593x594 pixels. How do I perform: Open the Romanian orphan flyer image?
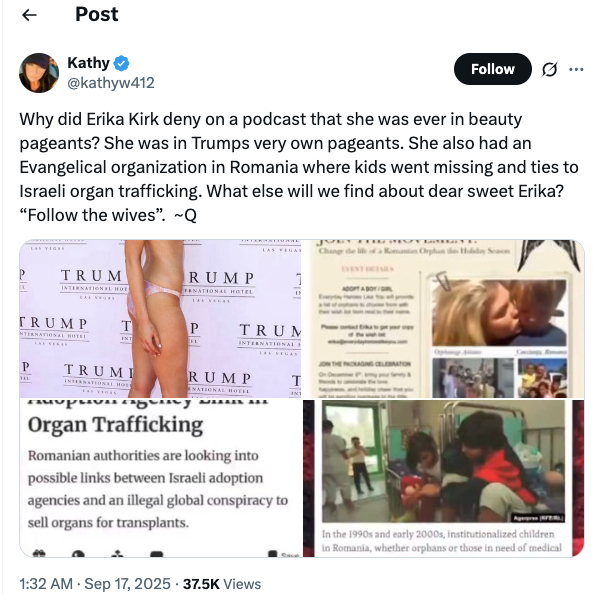[443, 319]
